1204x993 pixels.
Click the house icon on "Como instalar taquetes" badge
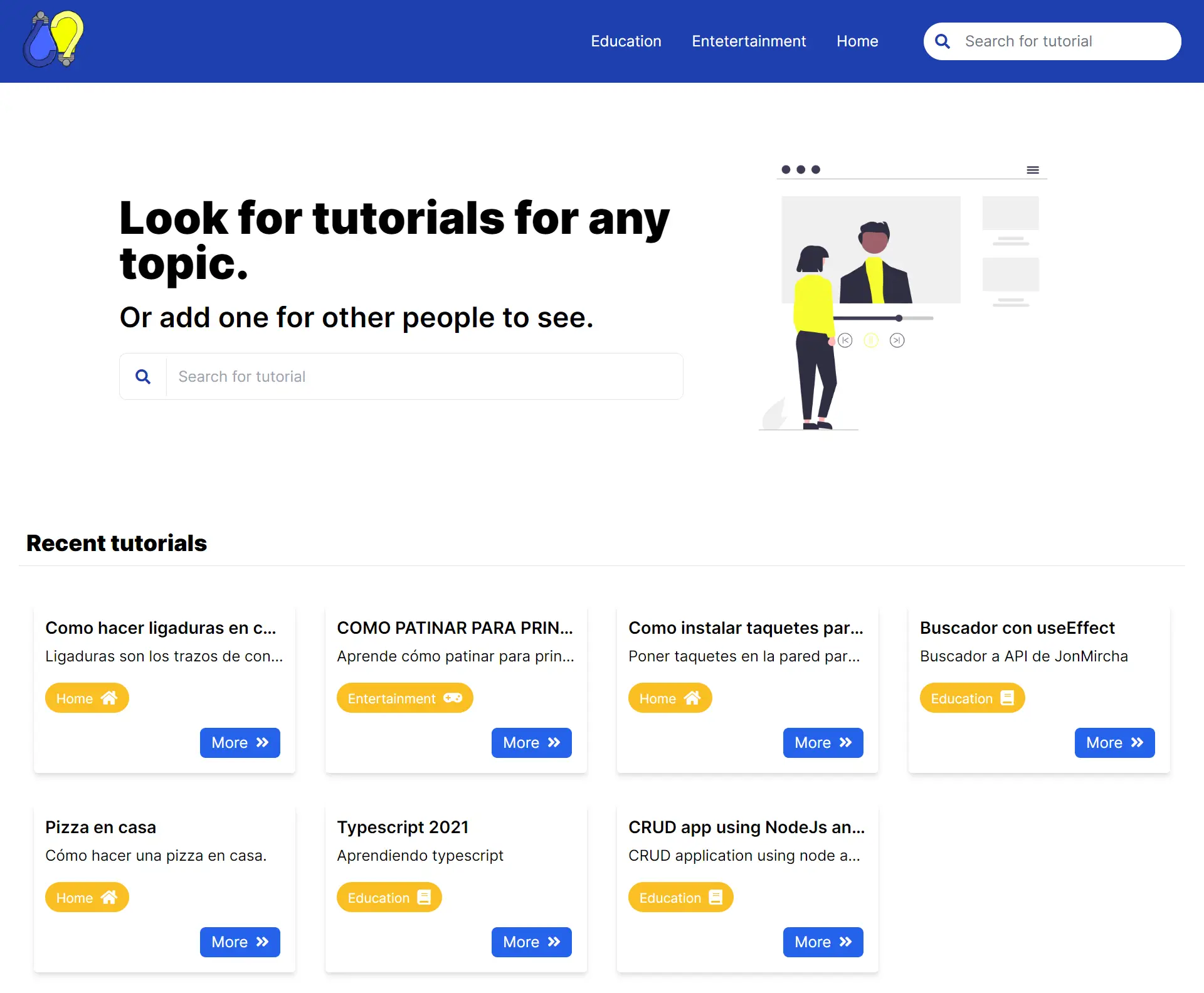[693, 698]
